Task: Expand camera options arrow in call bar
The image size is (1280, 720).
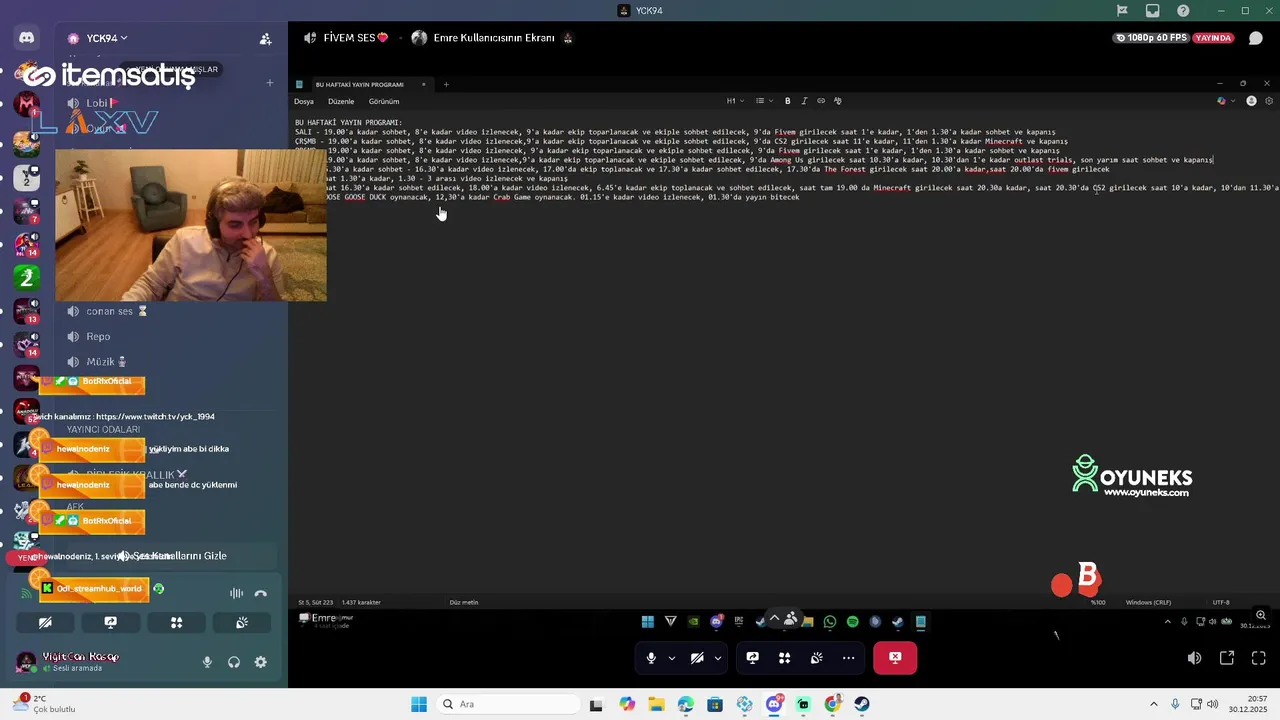Action: coord(717,658)
